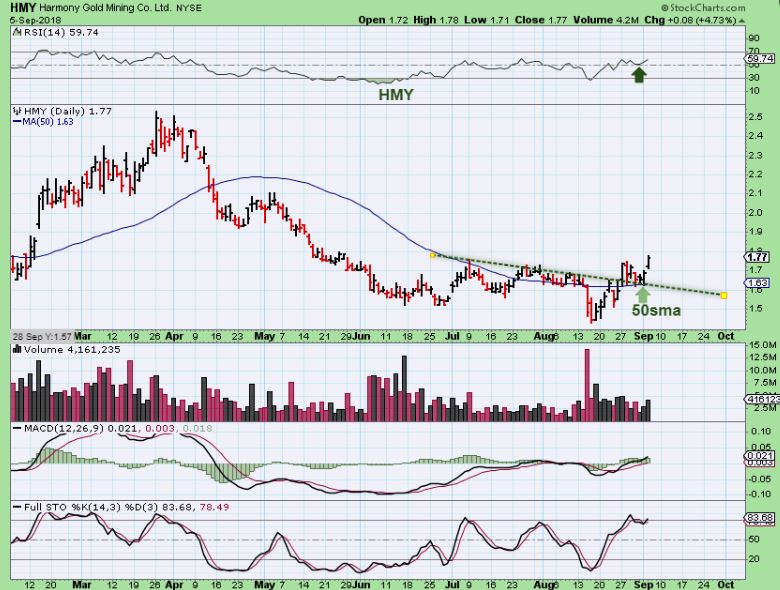Click the MACD(12,26,9) legend label
The height and width of the screenshot is (590, 780).
63,428
